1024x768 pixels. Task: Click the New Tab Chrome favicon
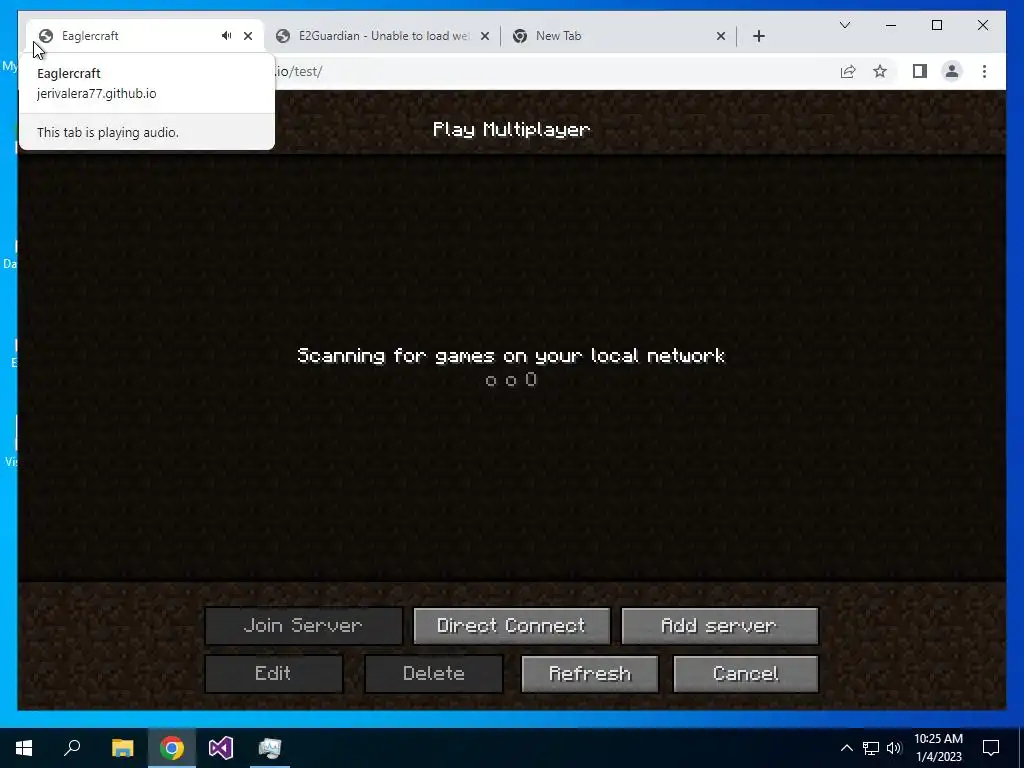click(x=520, y=36)
